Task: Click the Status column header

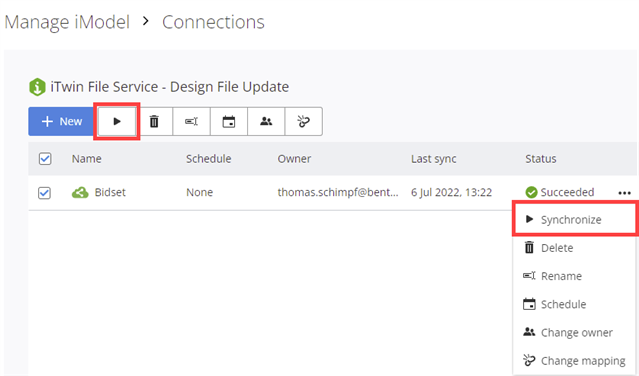Action: click(540, 158)
